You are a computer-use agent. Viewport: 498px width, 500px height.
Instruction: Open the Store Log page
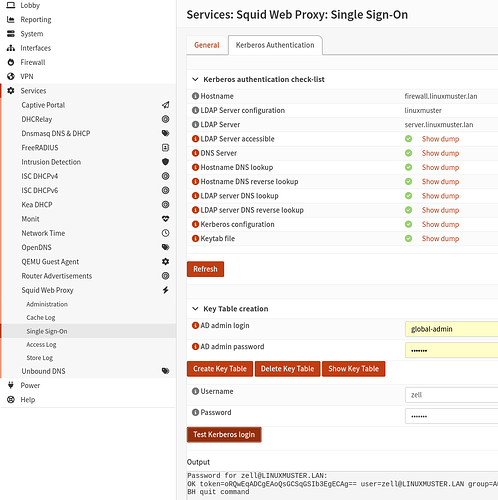(40, 358)
